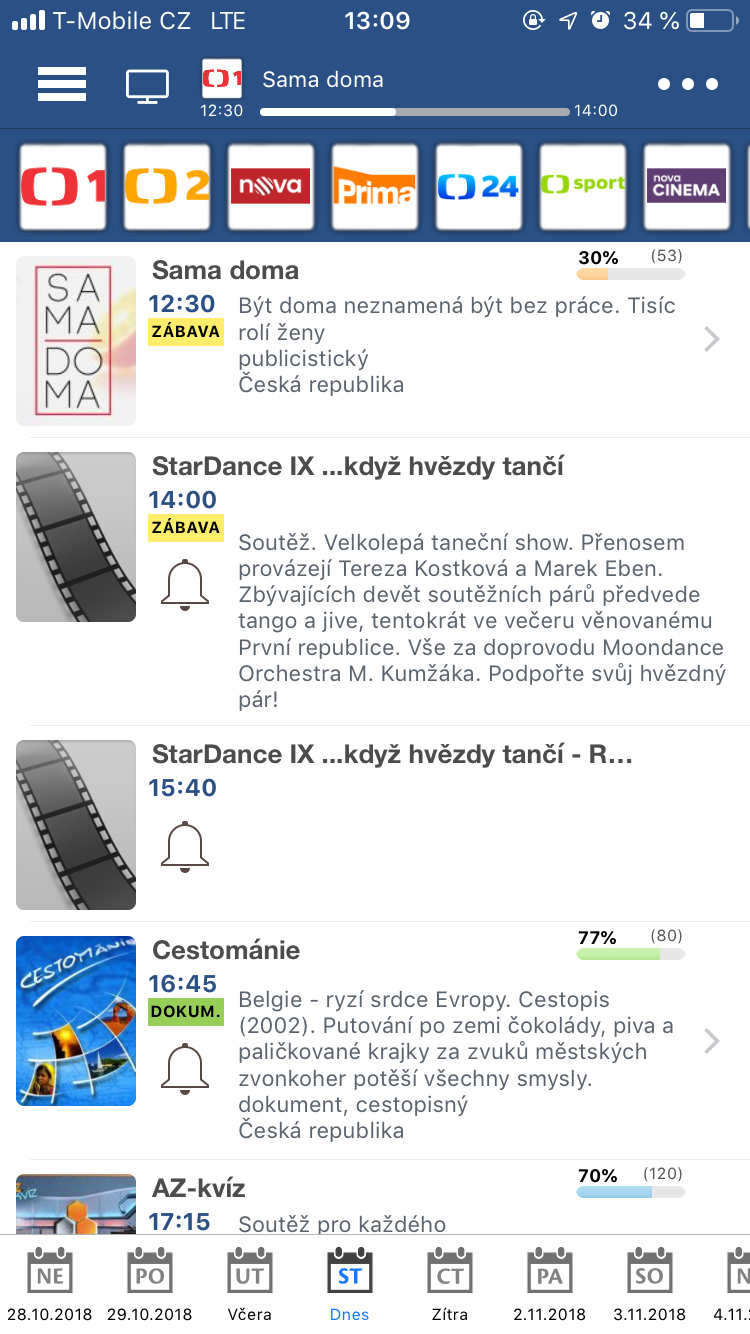Switch to the Prima channel
The height and width of the screenshot is (1334, 750).
click(375, 187)
